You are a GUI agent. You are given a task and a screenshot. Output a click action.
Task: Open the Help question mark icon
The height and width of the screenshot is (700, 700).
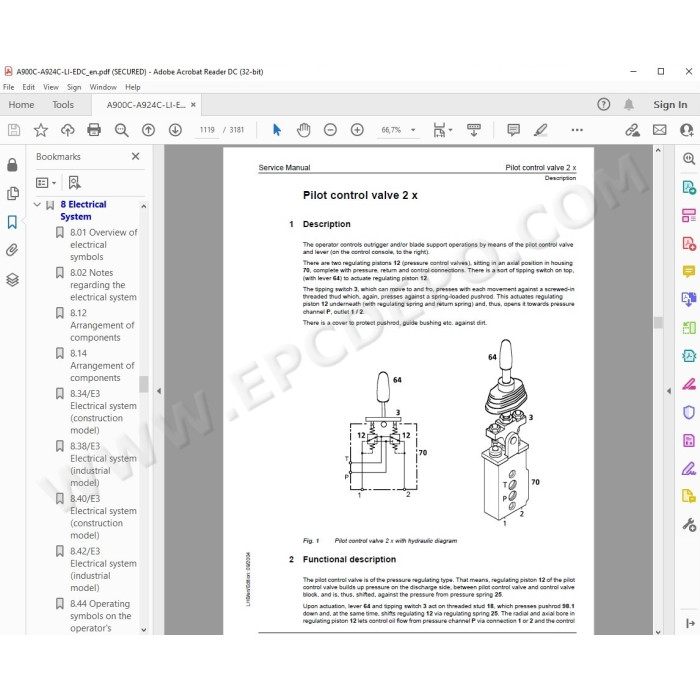(604, 104)
